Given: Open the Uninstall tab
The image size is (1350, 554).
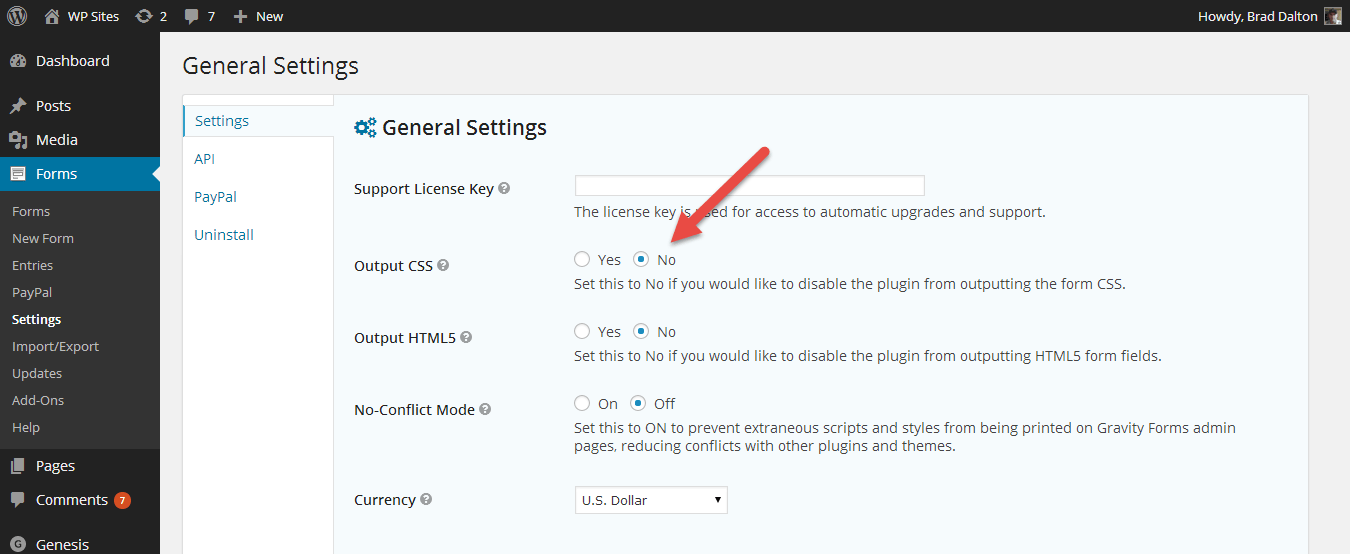Looking at the screenshot, I should pos(224,235).
